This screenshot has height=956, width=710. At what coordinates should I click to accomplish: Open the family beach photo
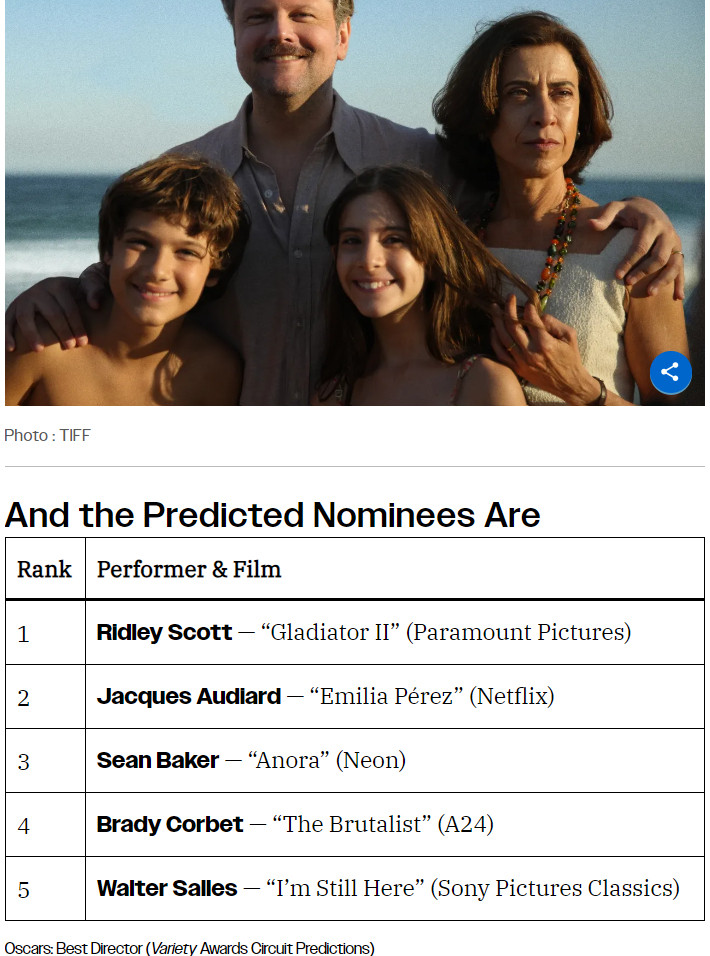[355, 202]
